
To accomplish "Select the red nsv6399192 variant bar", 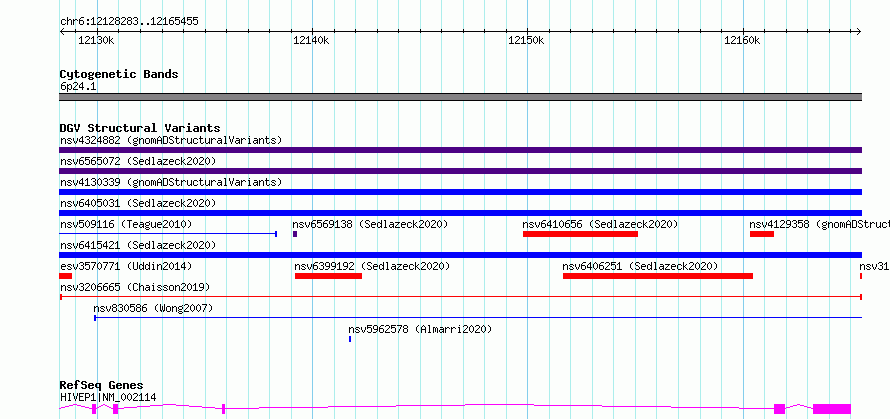I will [328, 276].
